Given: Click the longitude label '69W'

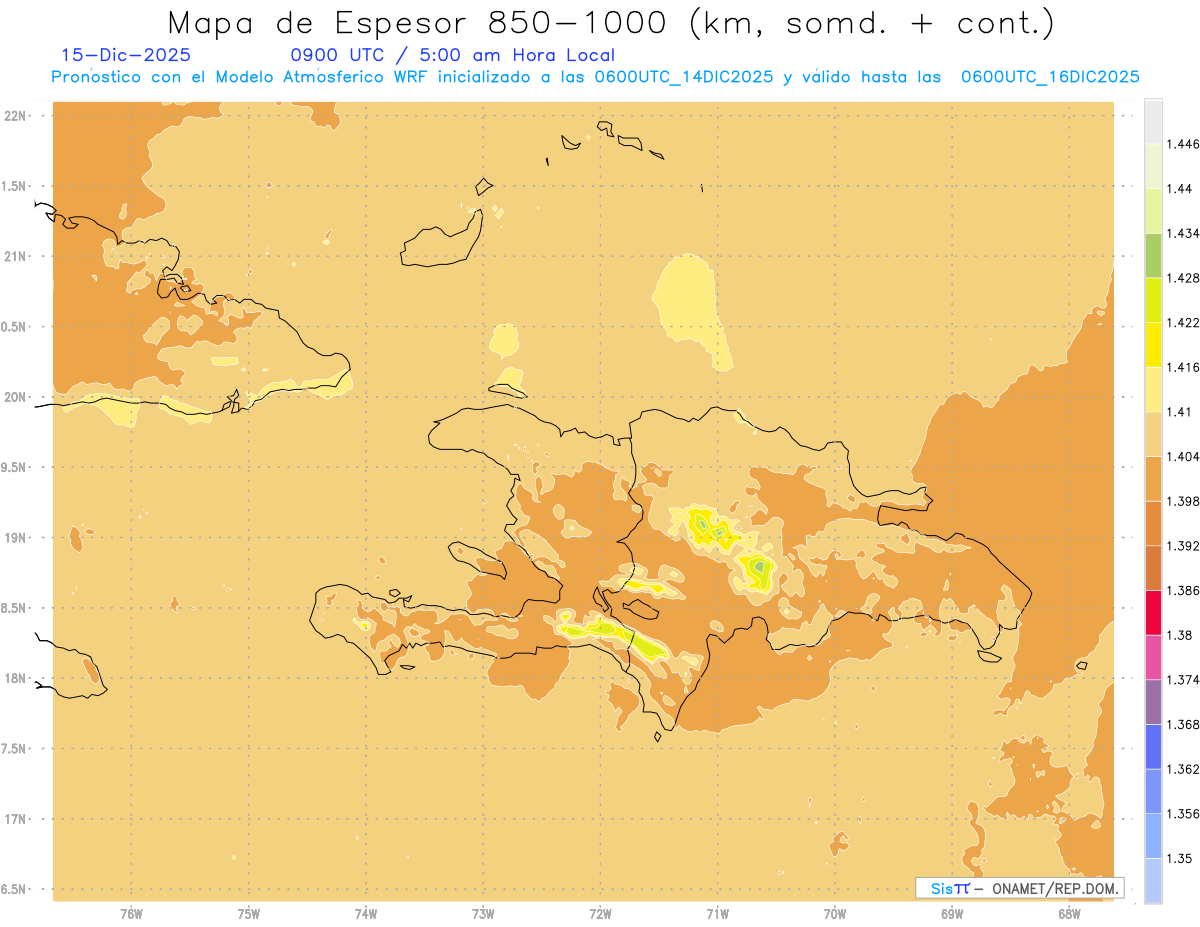Looking at the screenshot, I should pos(952,914).
